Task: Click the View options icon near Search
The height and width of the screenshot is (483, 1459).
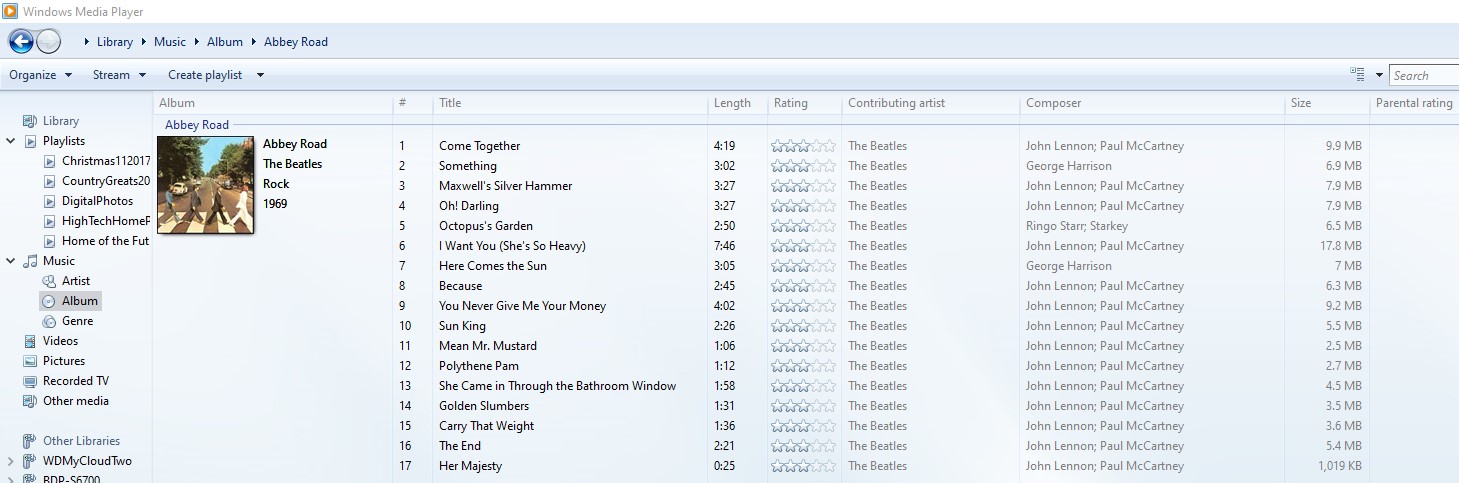Action: pos(1357,75)
